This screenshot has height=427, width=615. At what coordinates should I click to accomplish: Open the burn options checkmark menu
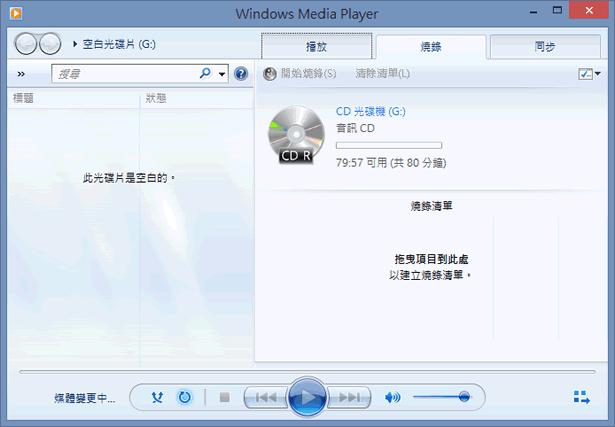click(x=589, y=74)
